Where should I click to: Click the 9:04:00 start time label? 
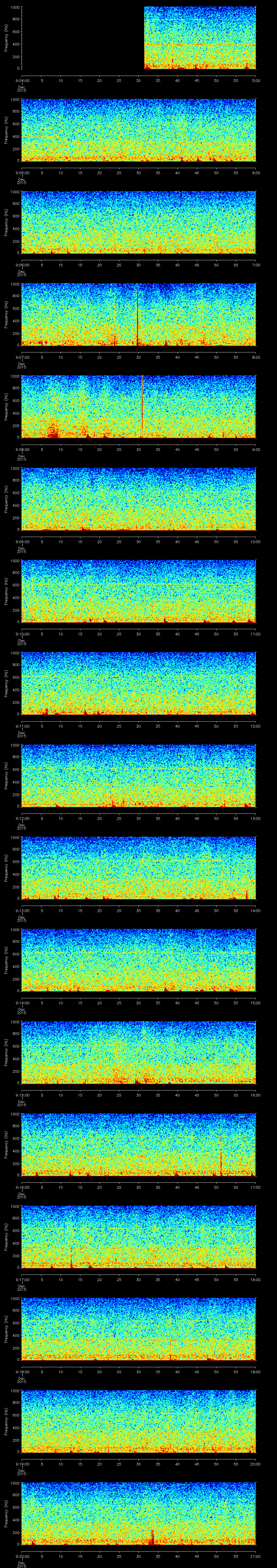(x=22, y=80)
